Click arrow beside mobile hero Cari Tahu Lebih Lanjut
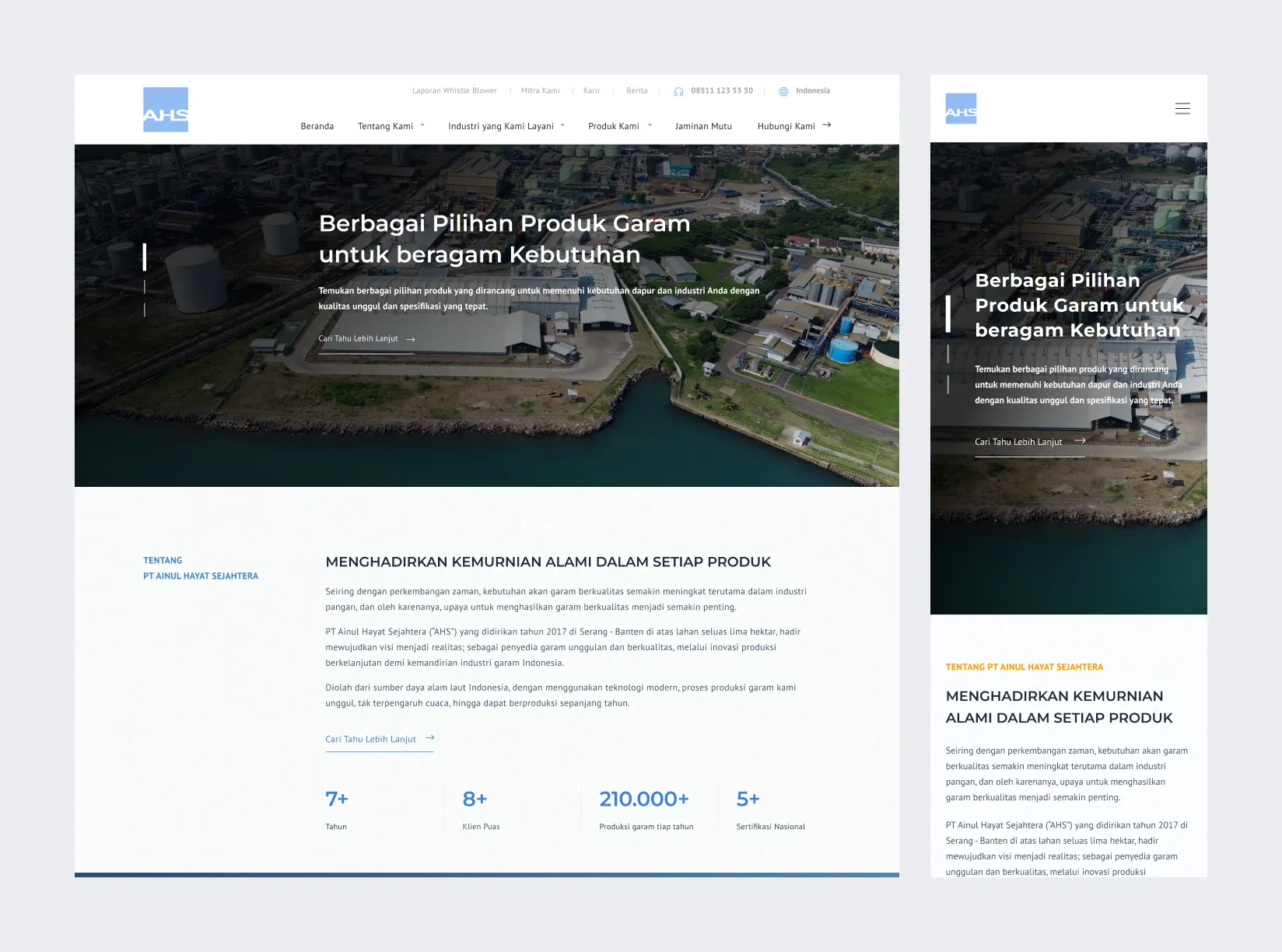The image size is (1282, 952). point(1080,441)
